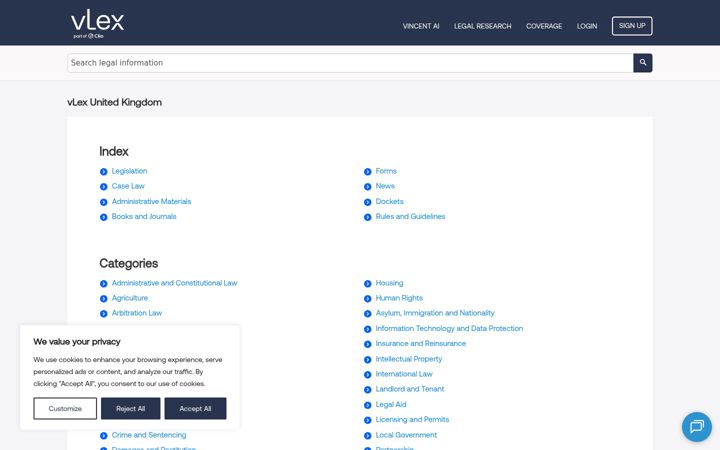Screen dimensions: 720x450
Task: Open the chat widget bubble
Action: (x=697, y=427)
